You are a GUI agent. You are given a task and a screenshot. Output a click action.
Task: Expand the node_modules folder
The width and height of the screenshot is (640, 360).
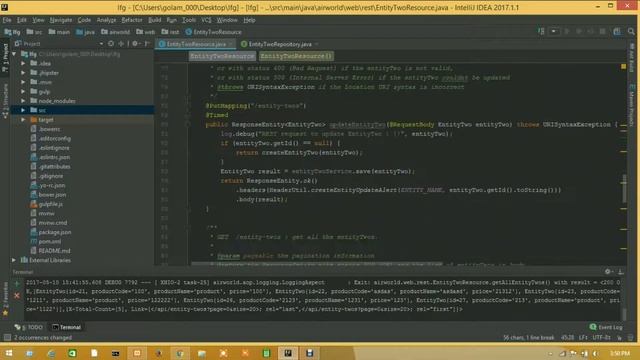23,101
